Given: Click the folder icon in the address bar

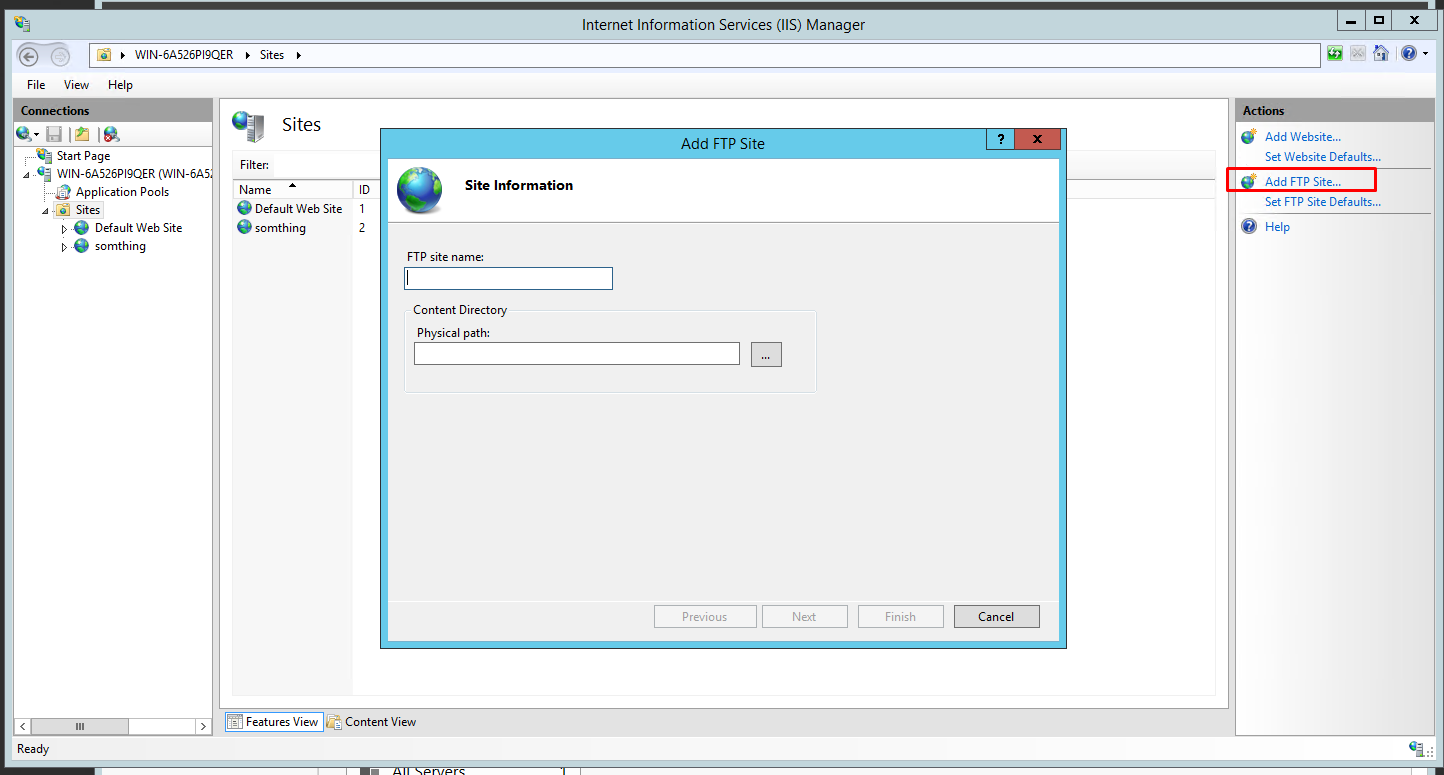Looking at the screenshot, I should pos(104,55).
